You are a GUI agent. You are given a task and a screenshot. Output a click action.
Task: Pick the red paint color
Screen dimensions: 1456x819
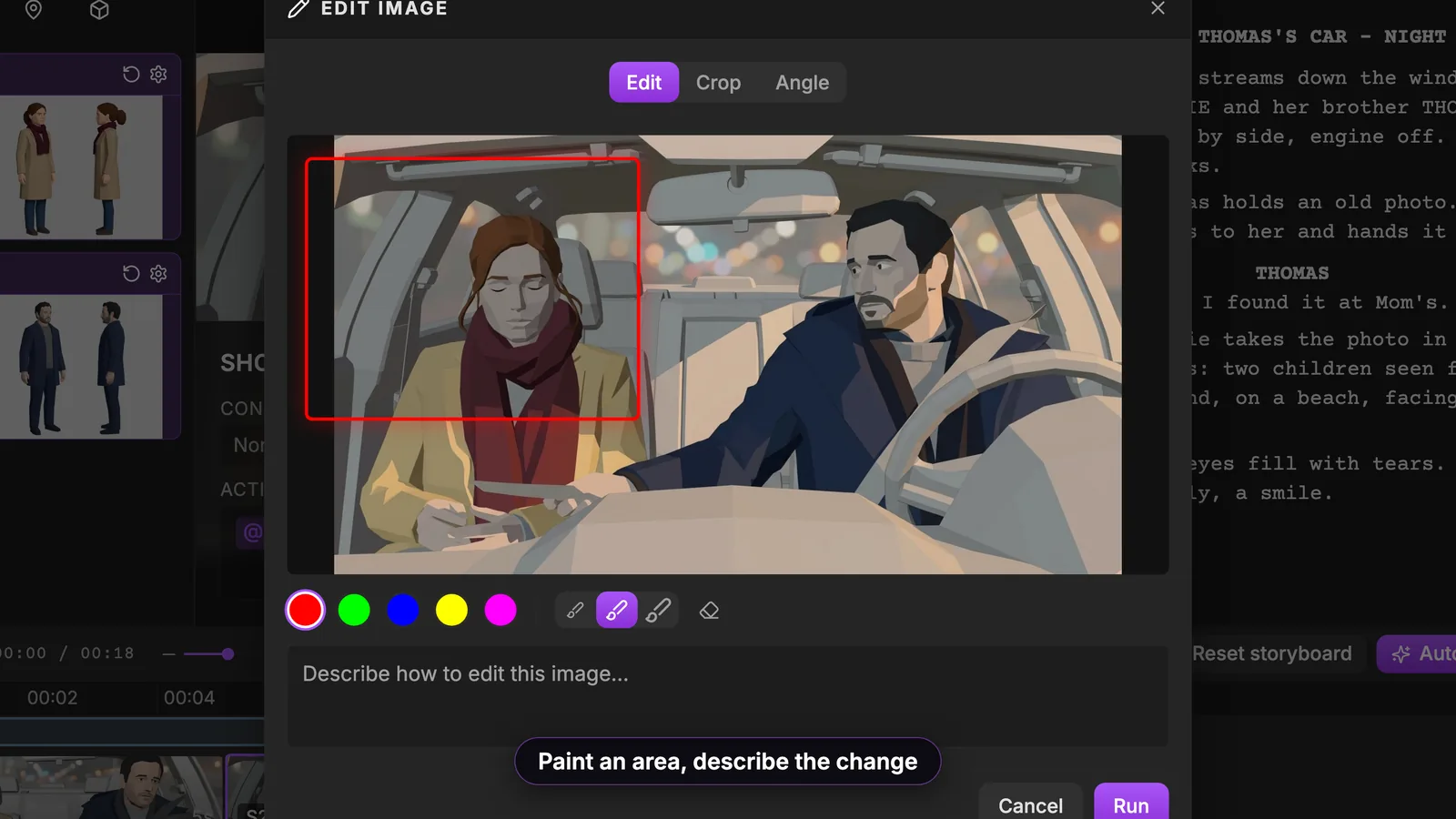click(305, 610)
